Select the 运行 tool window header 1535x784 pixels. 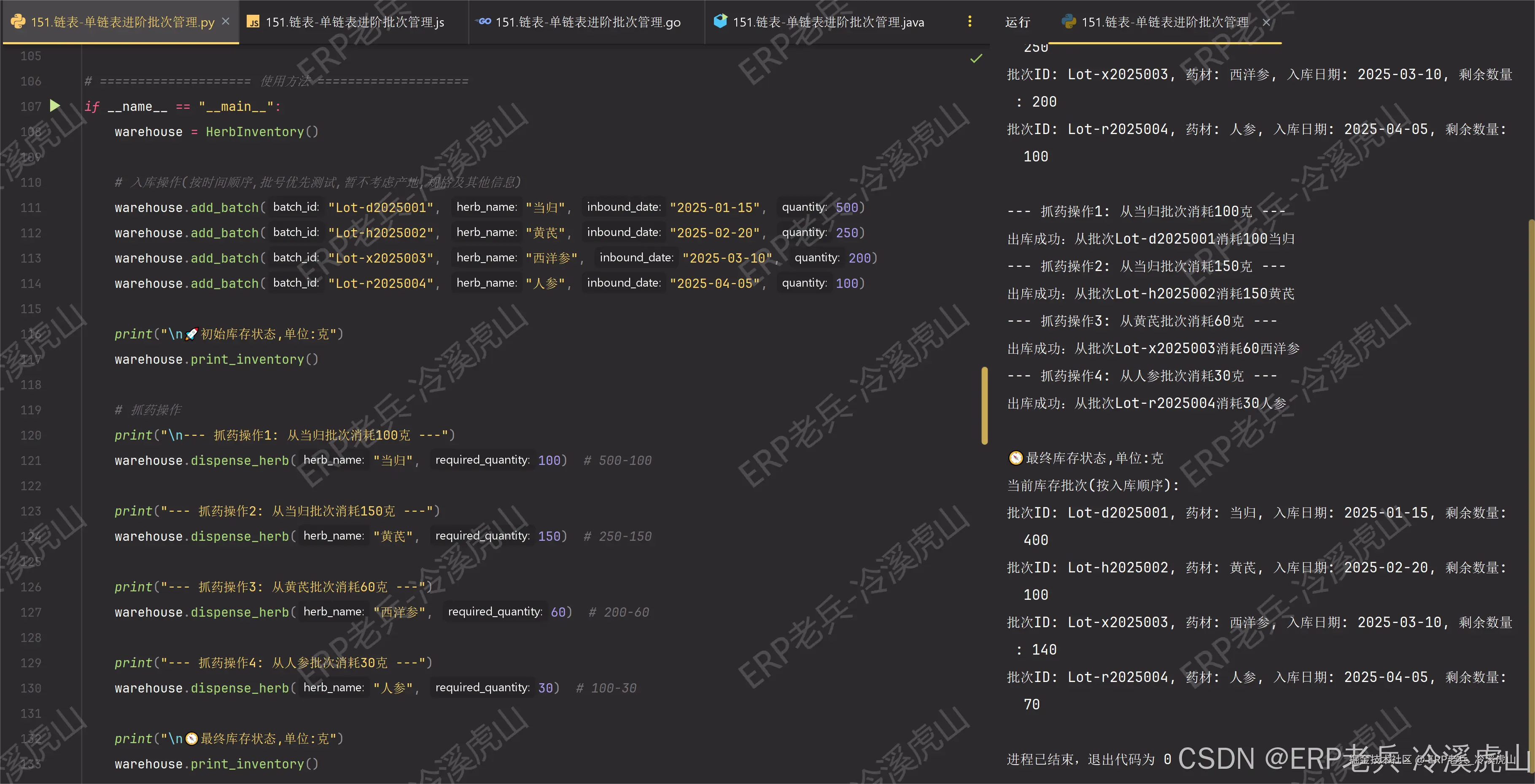[x=1018, y=22]
